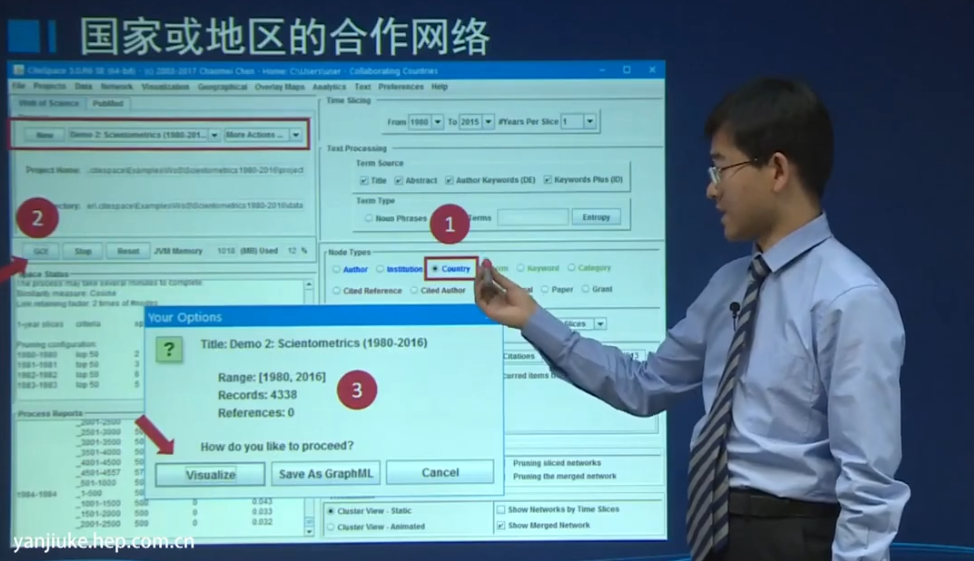
Task: Select the Noun Phrases radio button
Action: click(x=368, y=218)
